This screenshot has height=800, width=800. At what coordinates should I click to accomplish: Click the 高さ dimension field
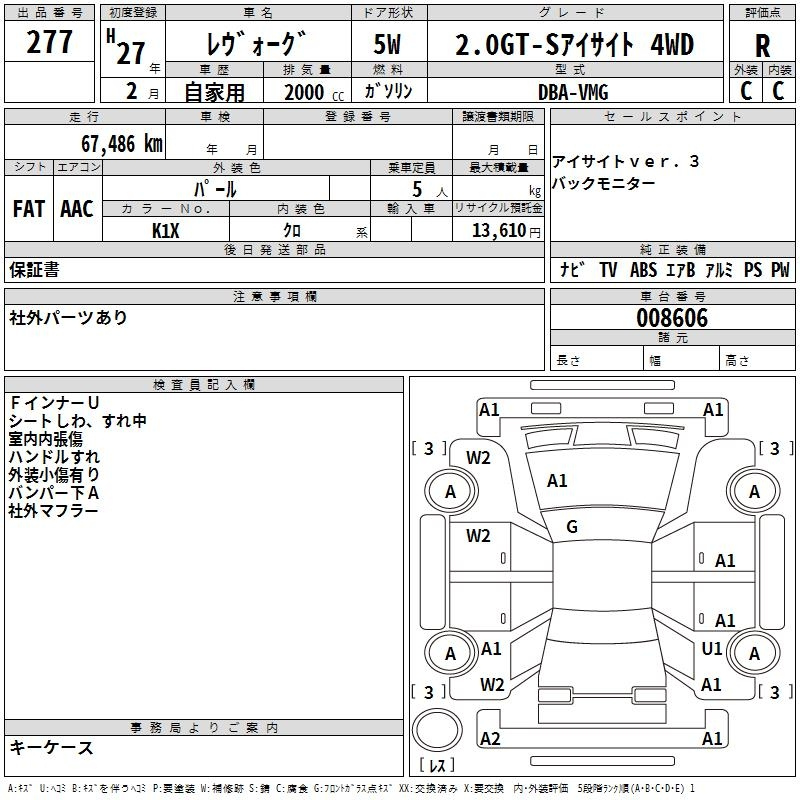757,359
